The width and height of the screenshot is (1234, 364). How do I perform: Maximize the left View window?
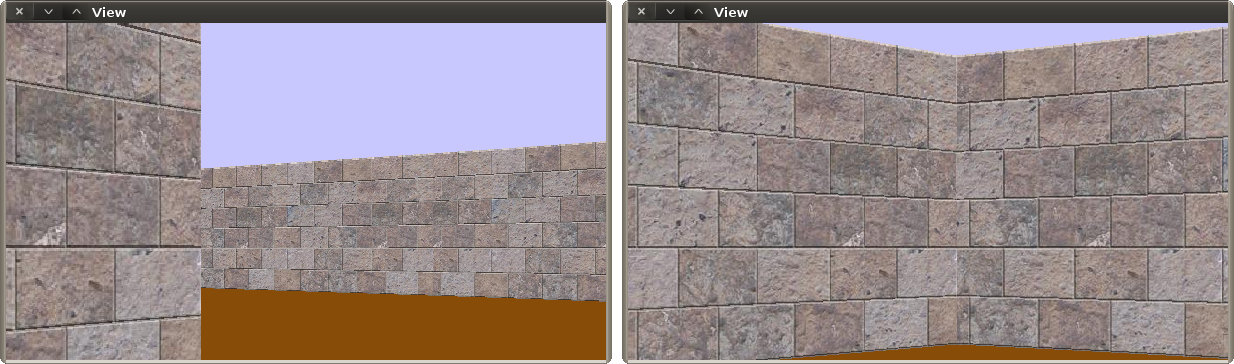[76, 12]
